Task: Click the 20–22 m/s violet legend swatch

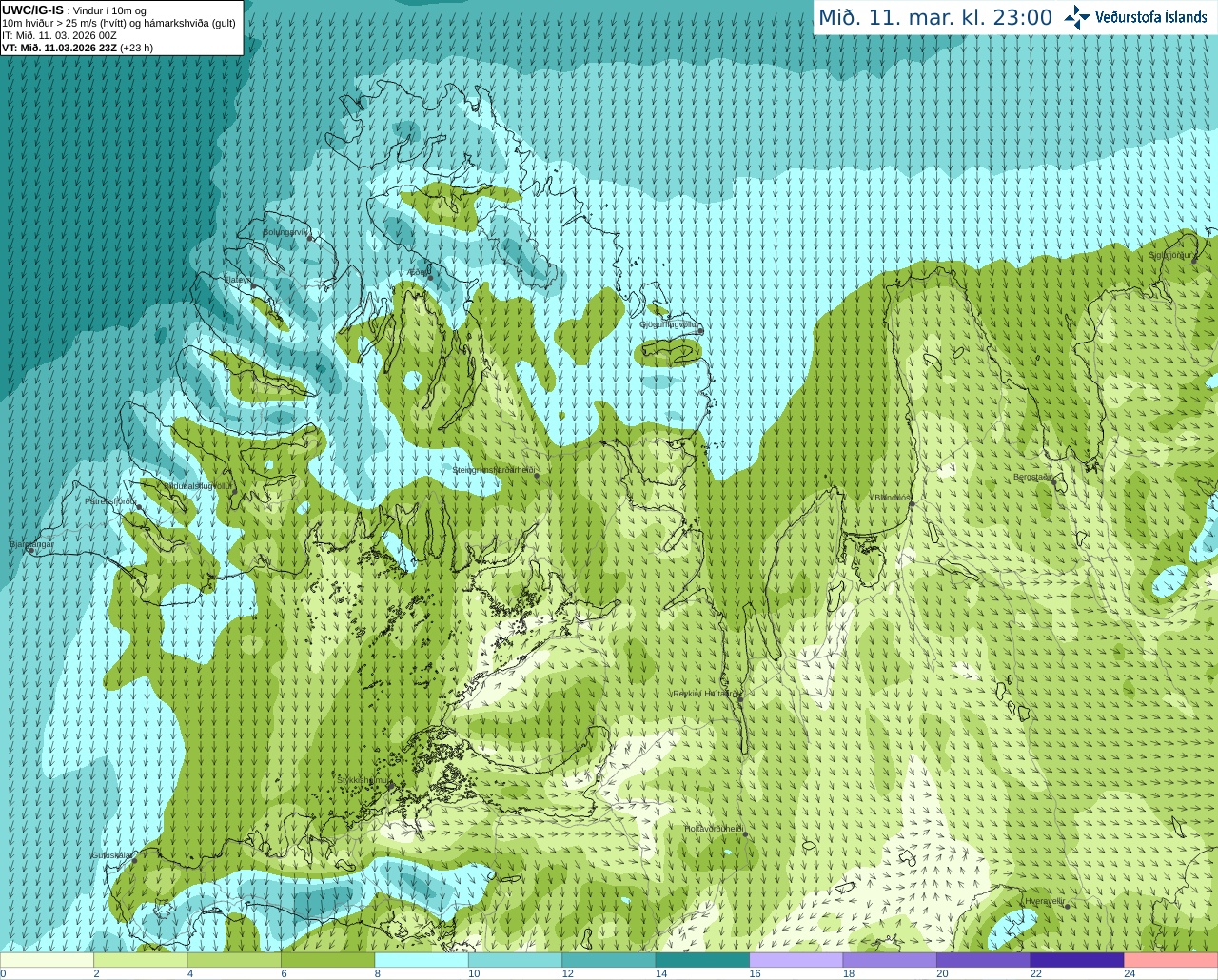Action: click(x=984, y=960)
